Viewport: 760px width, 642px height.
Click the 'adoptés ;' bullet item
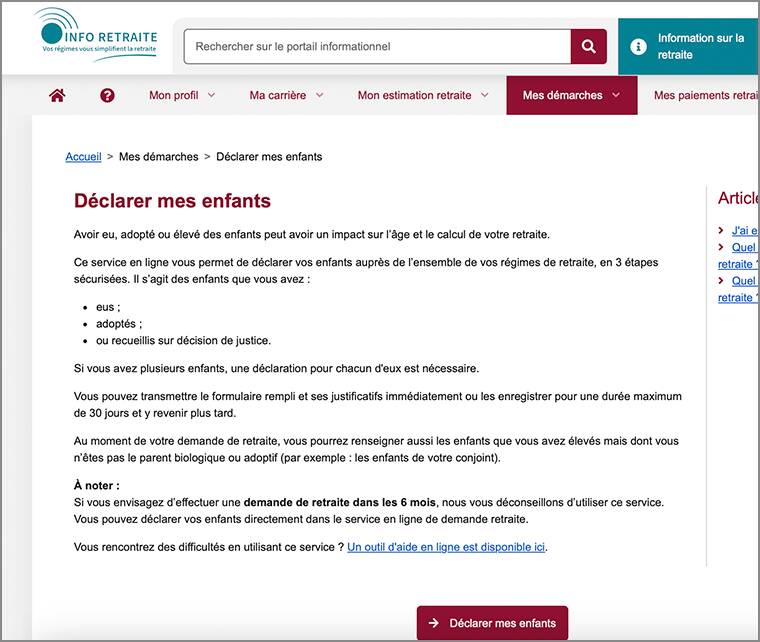119,324
